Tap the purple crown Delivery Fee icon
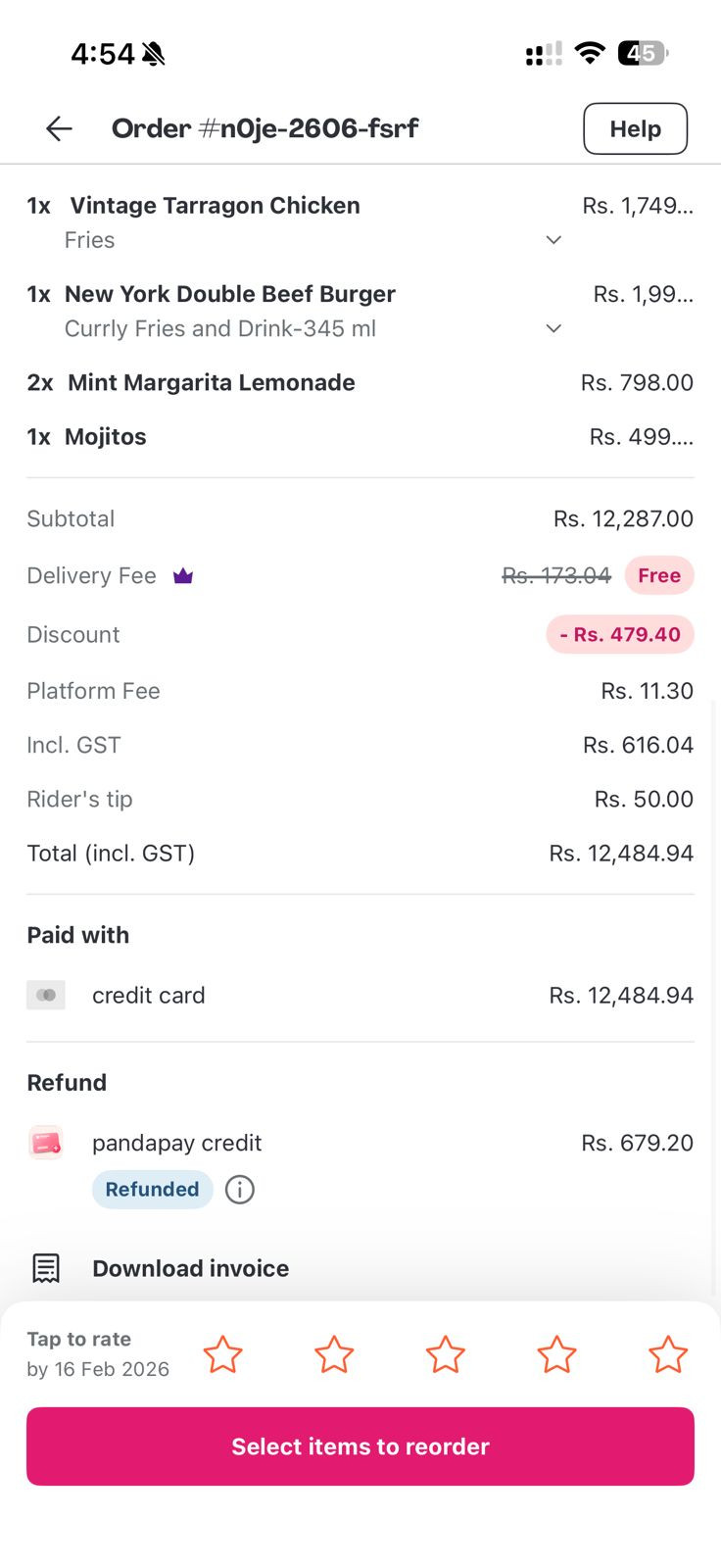The image size is (721, 1568). point(183,576)
